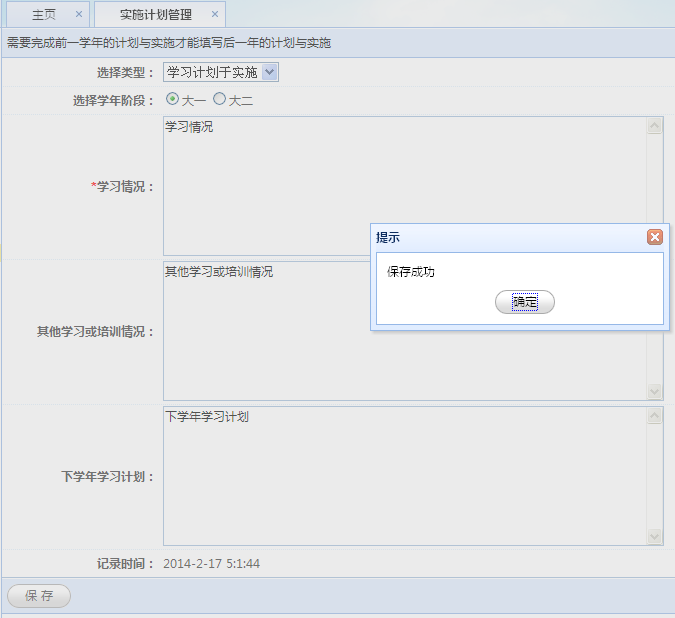This screenshot has width=675, height=618.
Task: Close the 实施计划管理 tab
Action: pyautogui.click(x=215, y=14)
